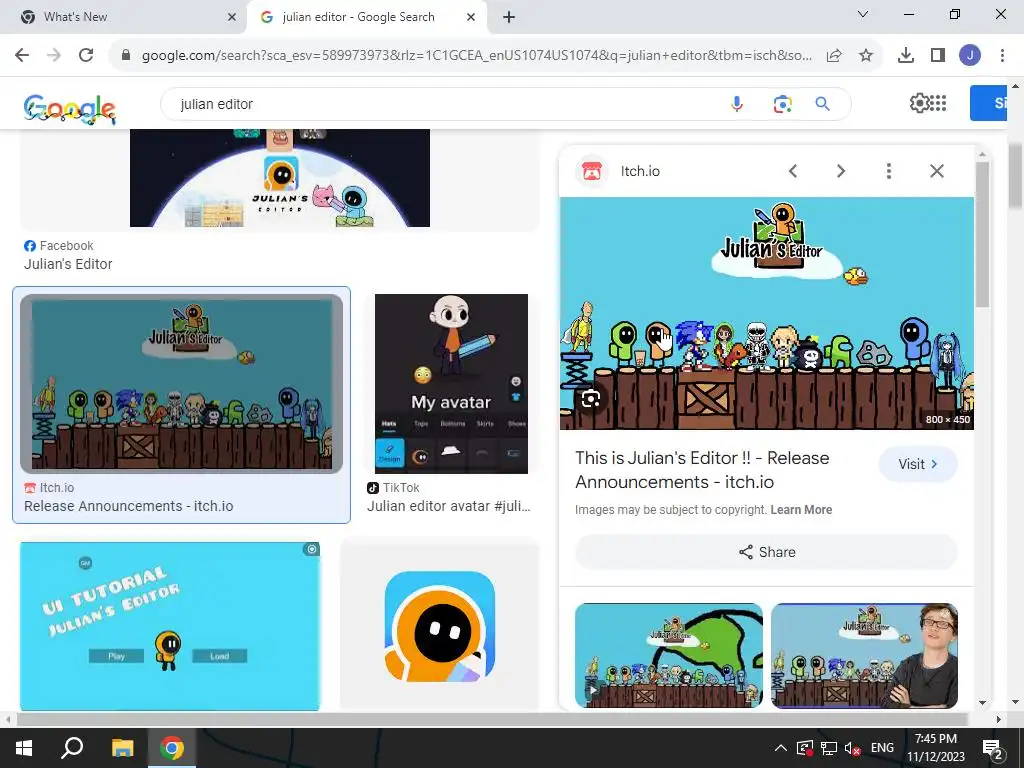
Task: Select the orange hooded app icon image
Action: coord(440,627)
